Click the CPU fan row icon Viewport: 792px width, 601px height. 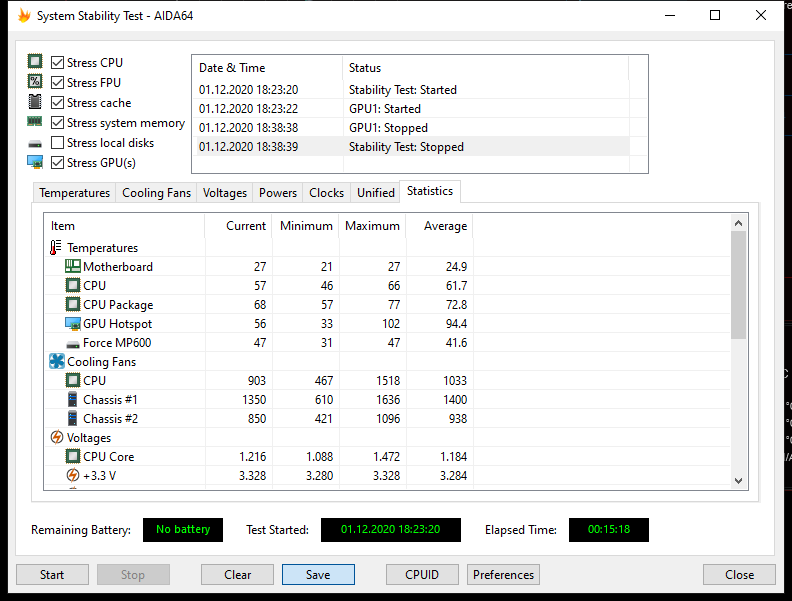coord(73,380)
